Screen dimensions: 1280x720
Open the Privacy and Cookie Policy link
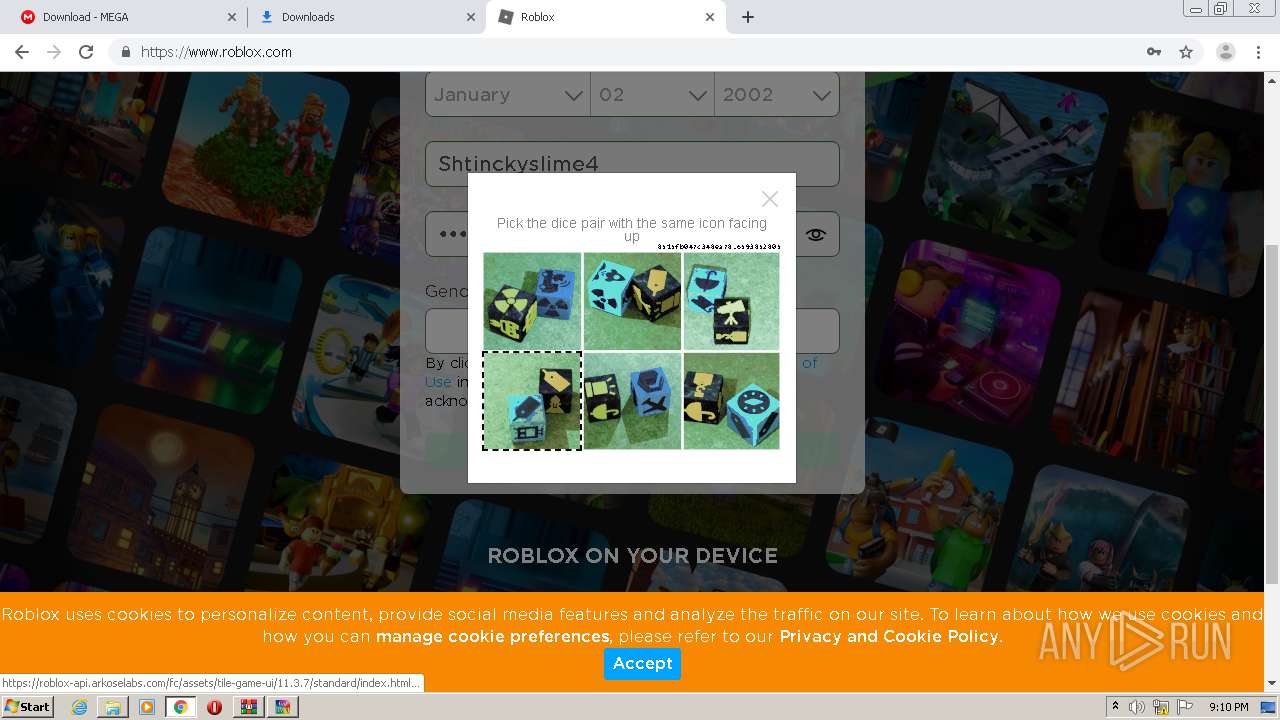tap(889, 637)
